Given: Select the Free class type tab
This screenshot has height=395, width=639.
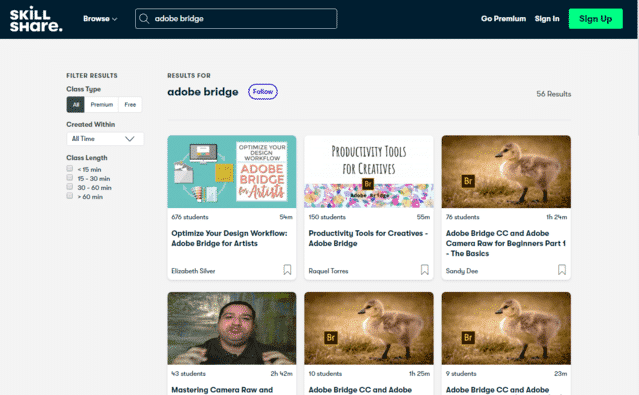Looking at the screenshot, I should click(x=130, y=105).
